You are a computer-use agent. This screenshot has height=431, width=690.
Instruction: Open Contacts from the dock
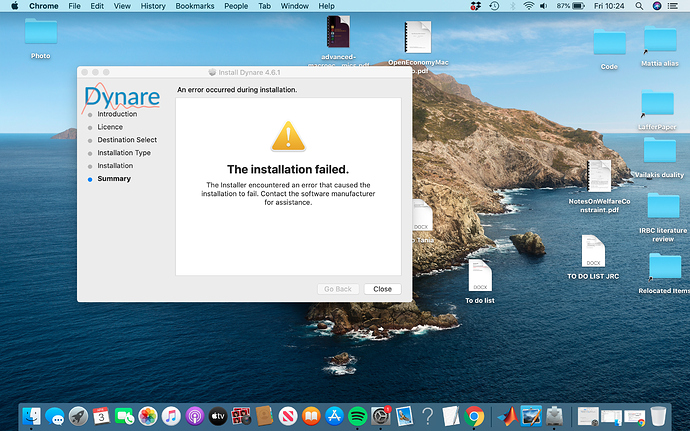[264, 416]
